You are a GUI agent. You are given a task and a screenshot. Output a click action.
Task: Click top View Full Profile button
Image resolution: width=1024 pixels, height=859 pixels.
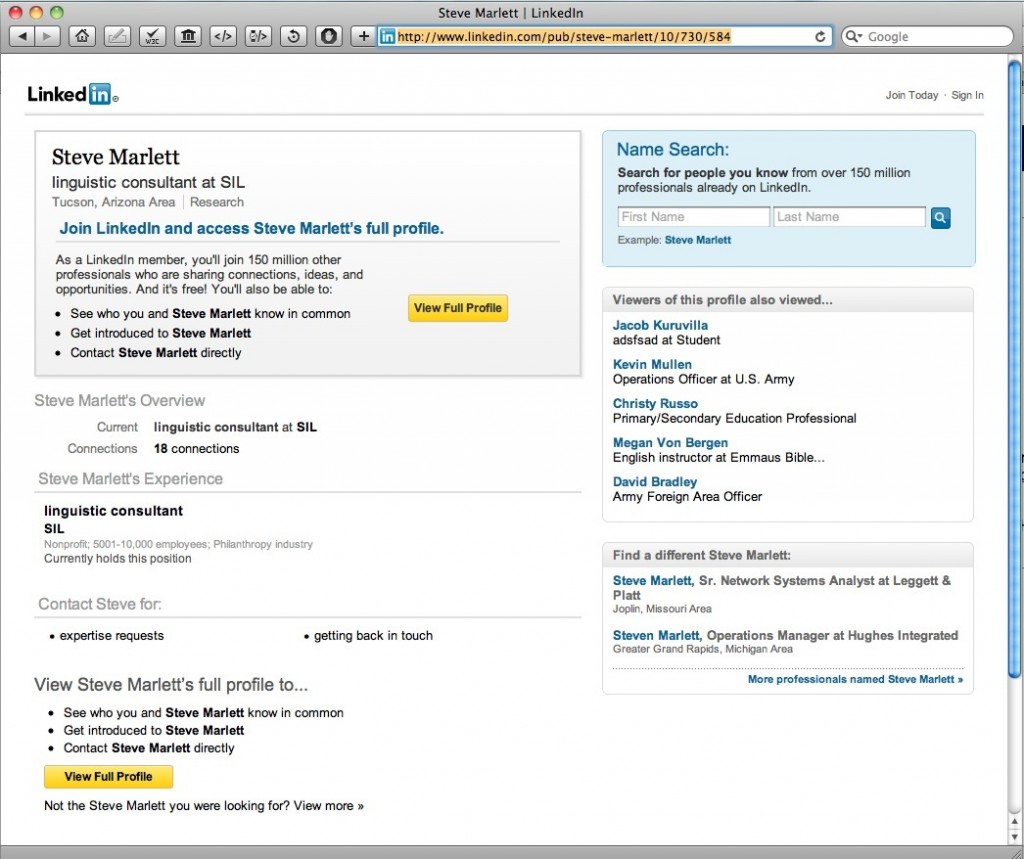tap(458, 308)
